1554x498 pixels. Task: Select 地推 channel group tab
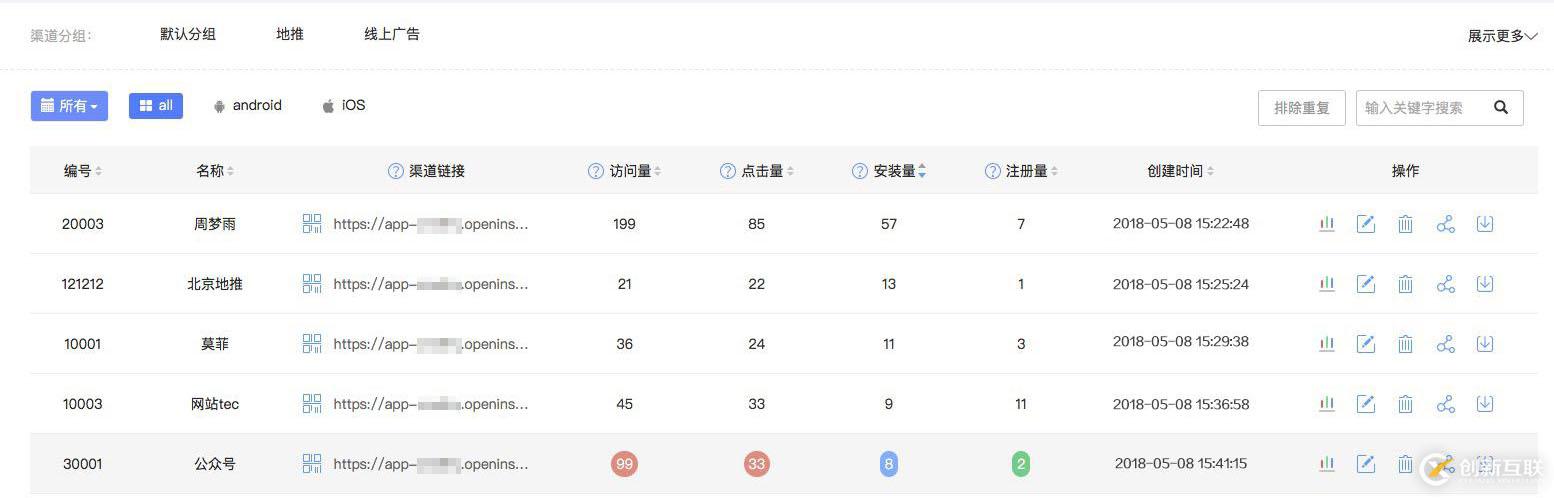pos(290,34)
